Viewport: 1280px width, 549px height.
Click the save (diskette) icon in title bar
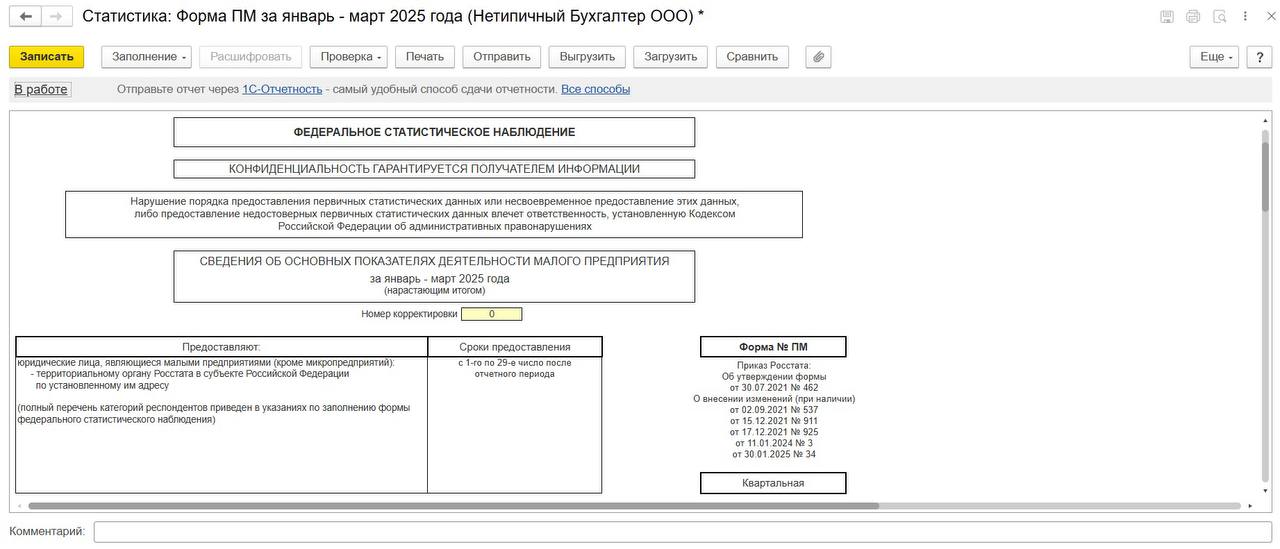click(1167, 16)
